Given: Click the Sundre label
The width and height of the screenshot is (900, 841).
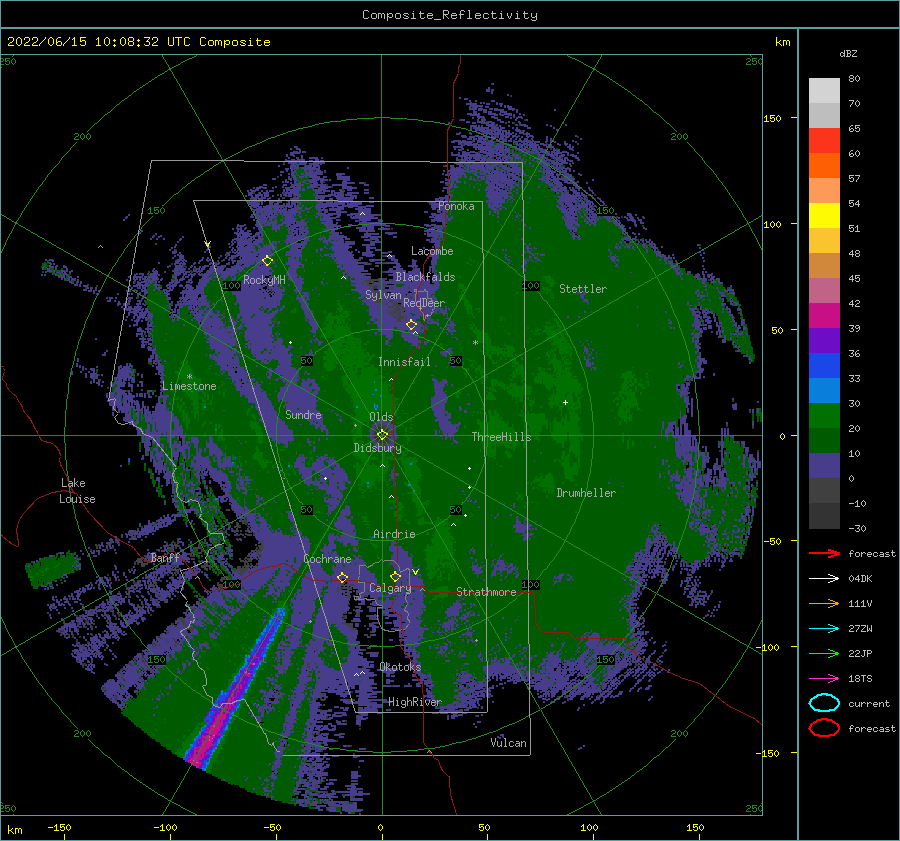Looking at the screenshot, I should 303,414.
